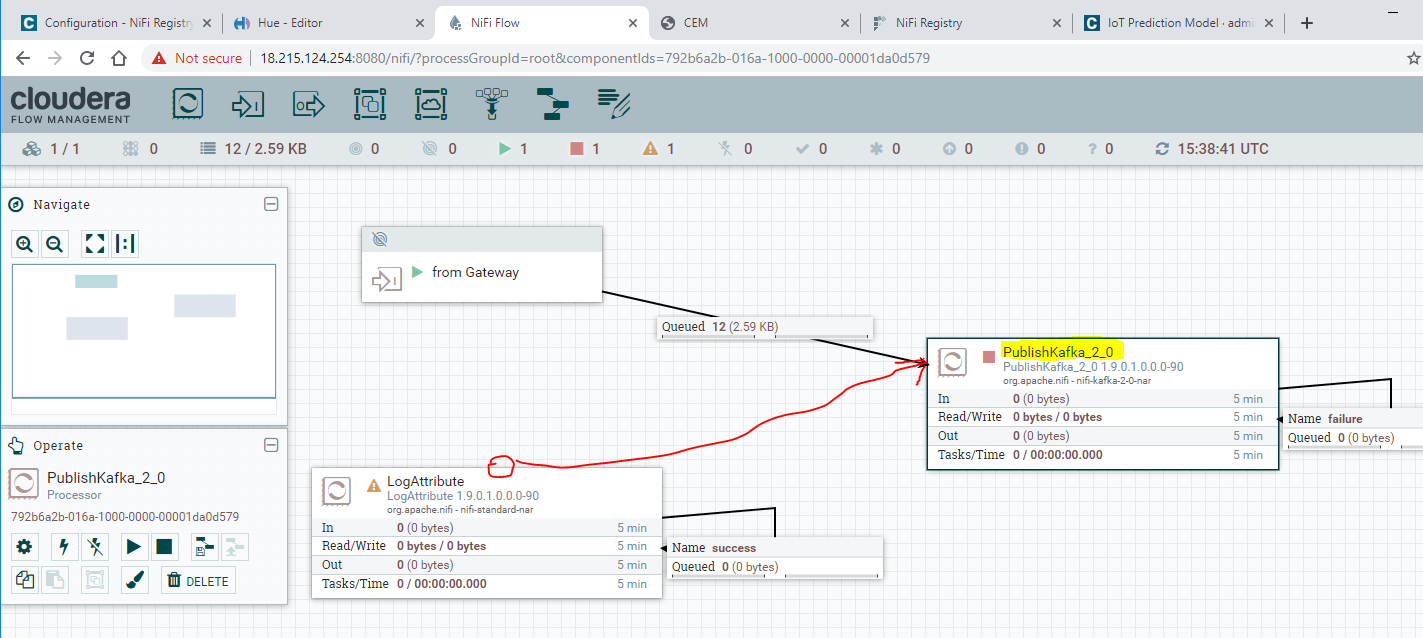Image resolution: width=1423 pixels, height=638 pixels.
Task: Open processor Configuration gear icon
Action: 25,547
